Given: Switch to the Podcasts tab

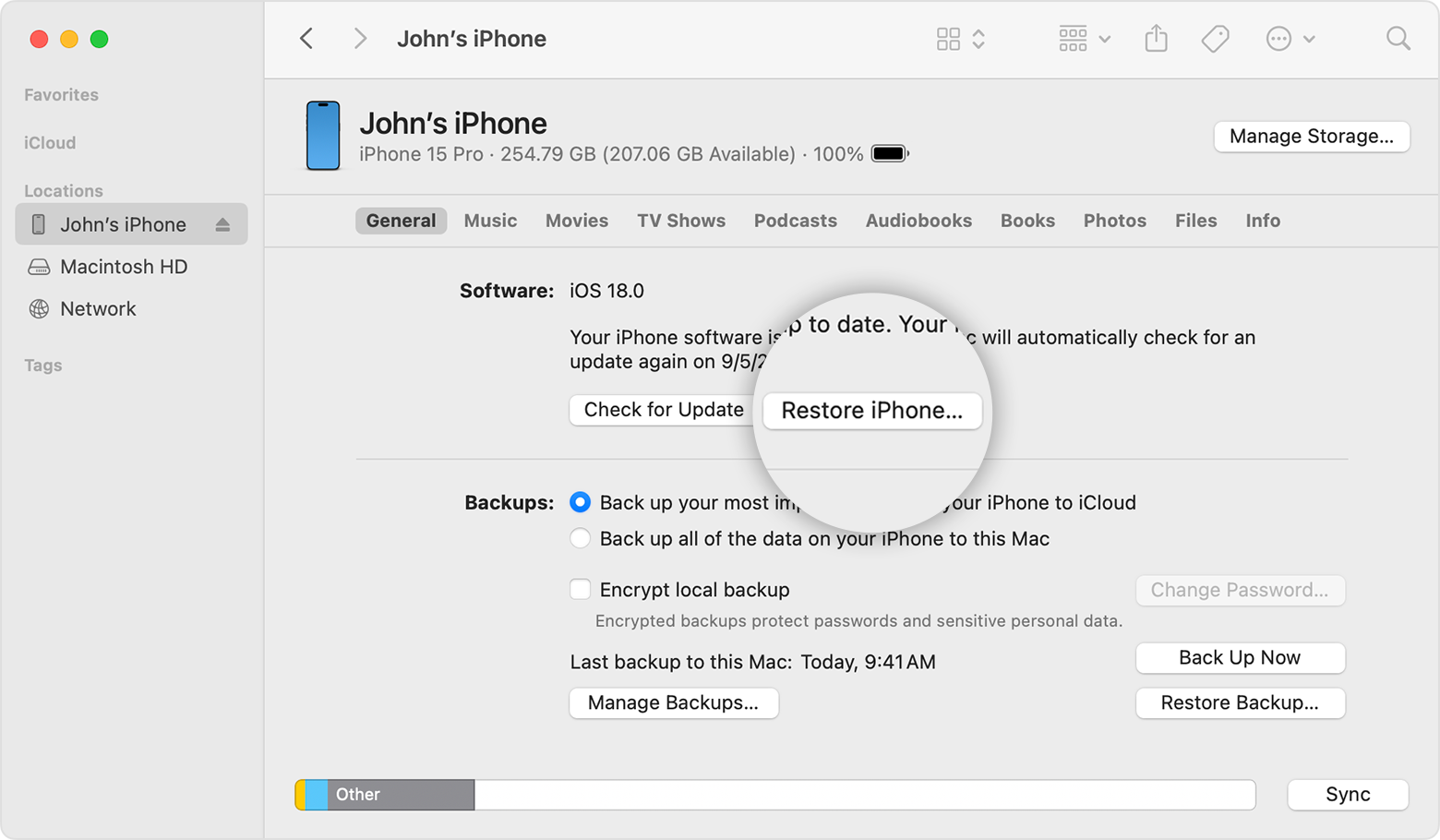Looking at the screenshot, I should [x=795, y=221].
